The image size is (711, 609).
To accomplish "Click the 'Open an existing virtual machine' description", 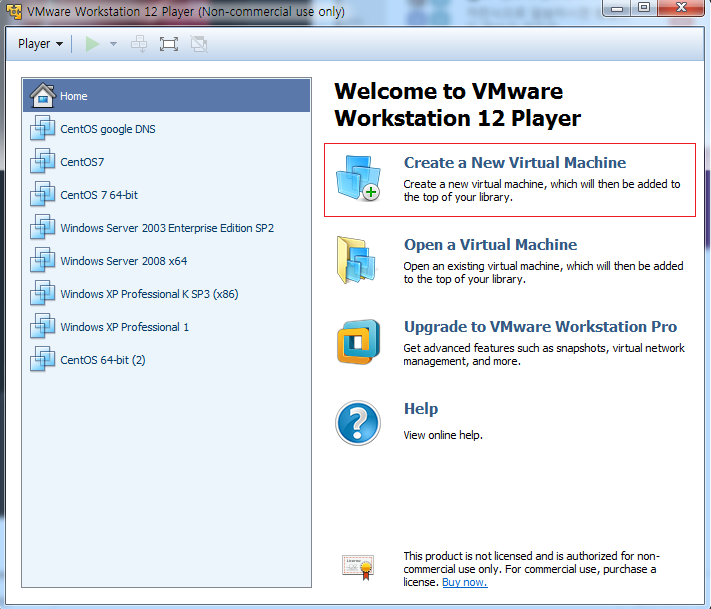I will pos(543,273).
